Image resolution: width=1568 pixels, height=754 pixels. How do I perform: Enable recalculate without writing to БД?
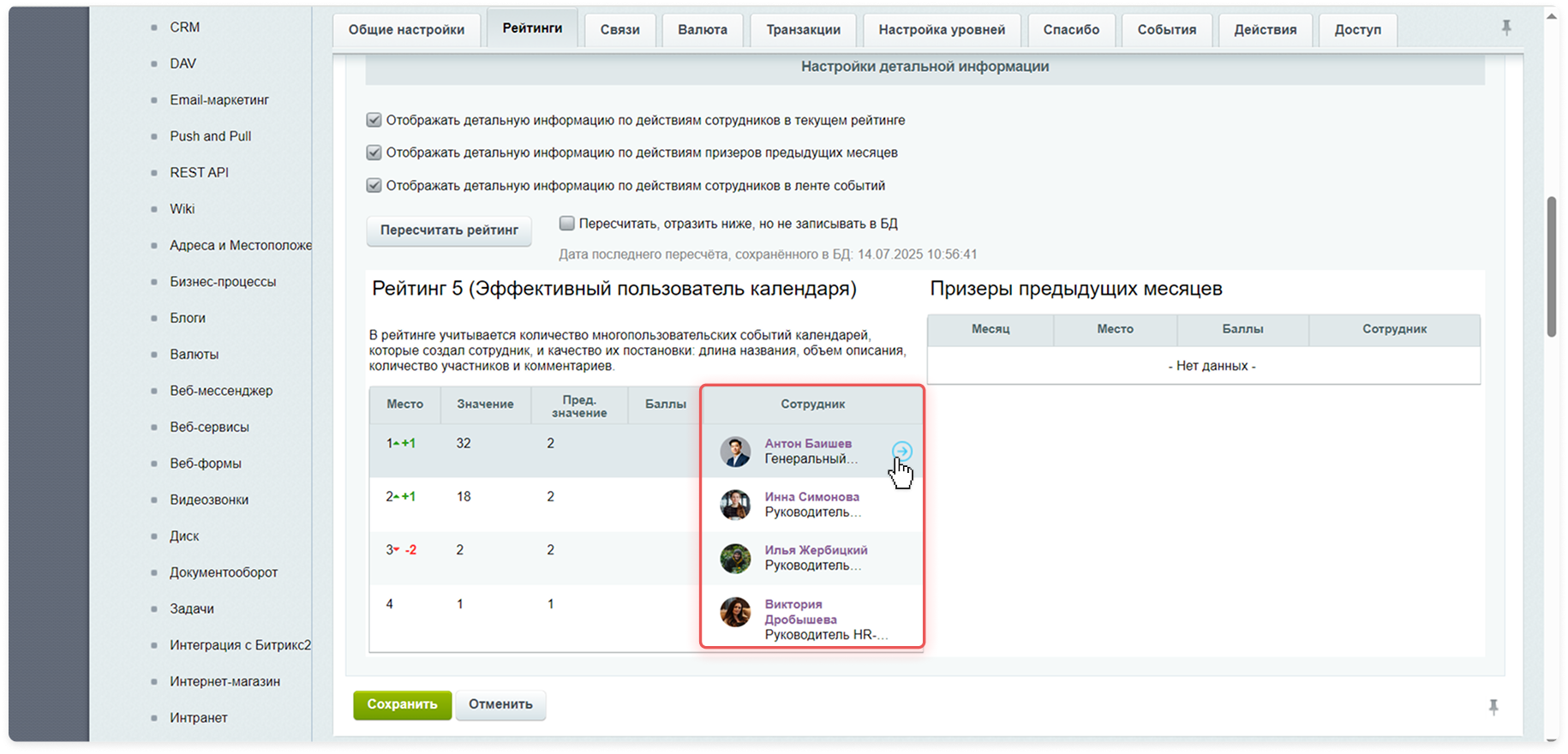(566, 224)
